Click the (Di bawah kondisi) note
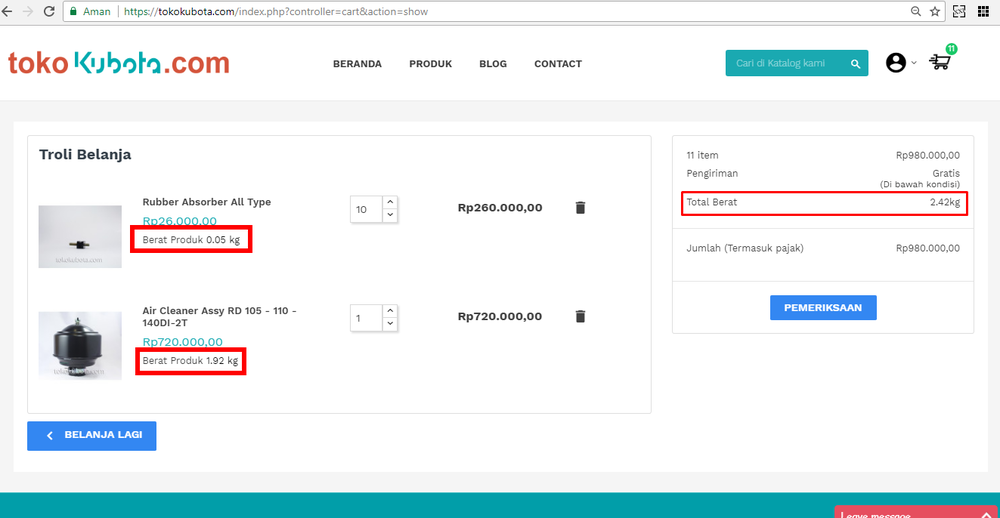Screen dimensions: 1000x518 coord(920,184)
